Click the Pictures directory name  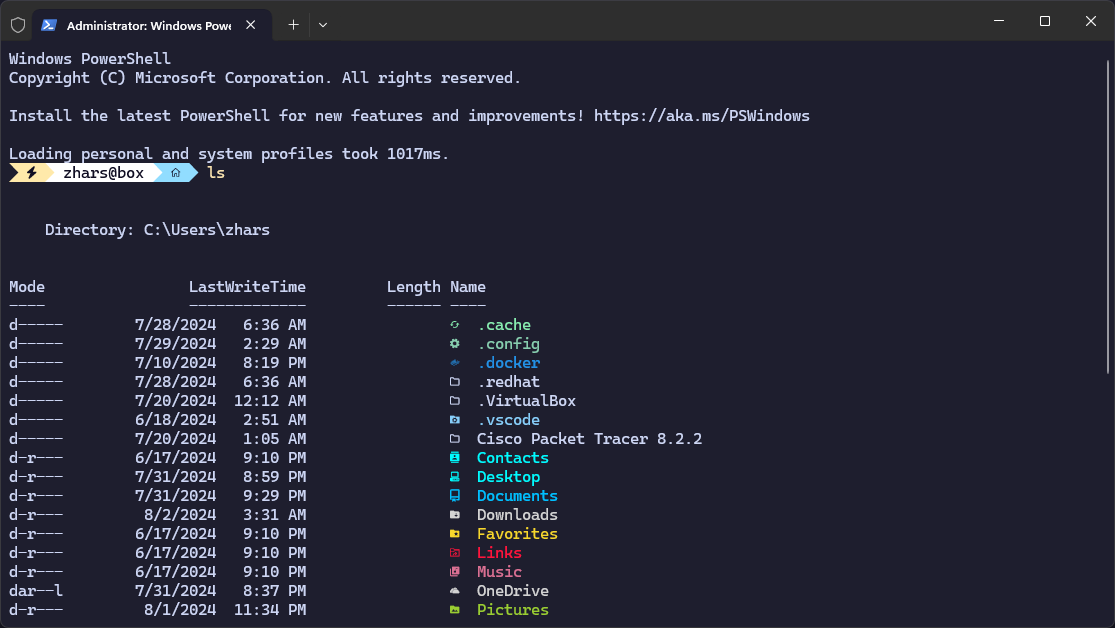point(513,610)
